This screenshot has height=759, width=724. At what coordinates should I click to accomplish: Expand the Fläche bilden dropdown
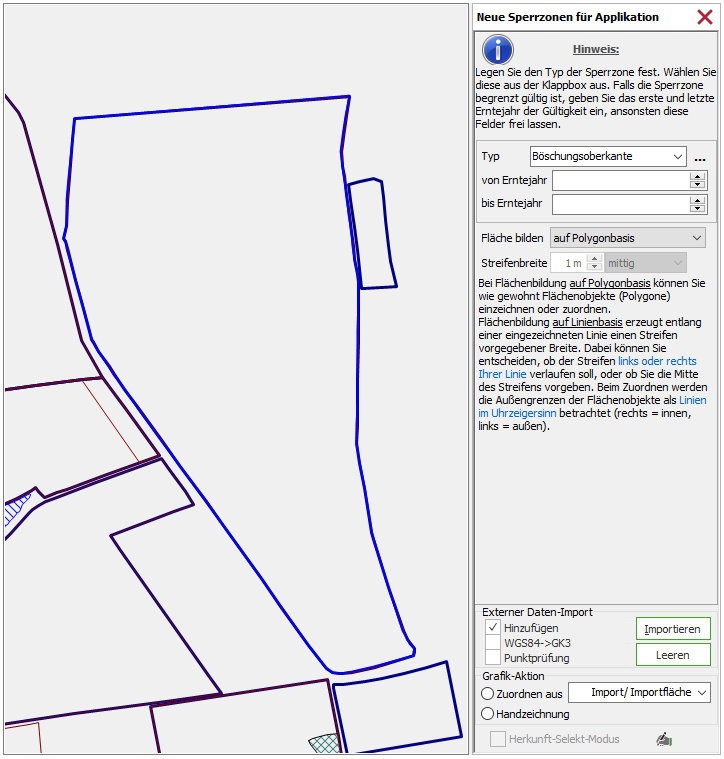pos(627,238)
